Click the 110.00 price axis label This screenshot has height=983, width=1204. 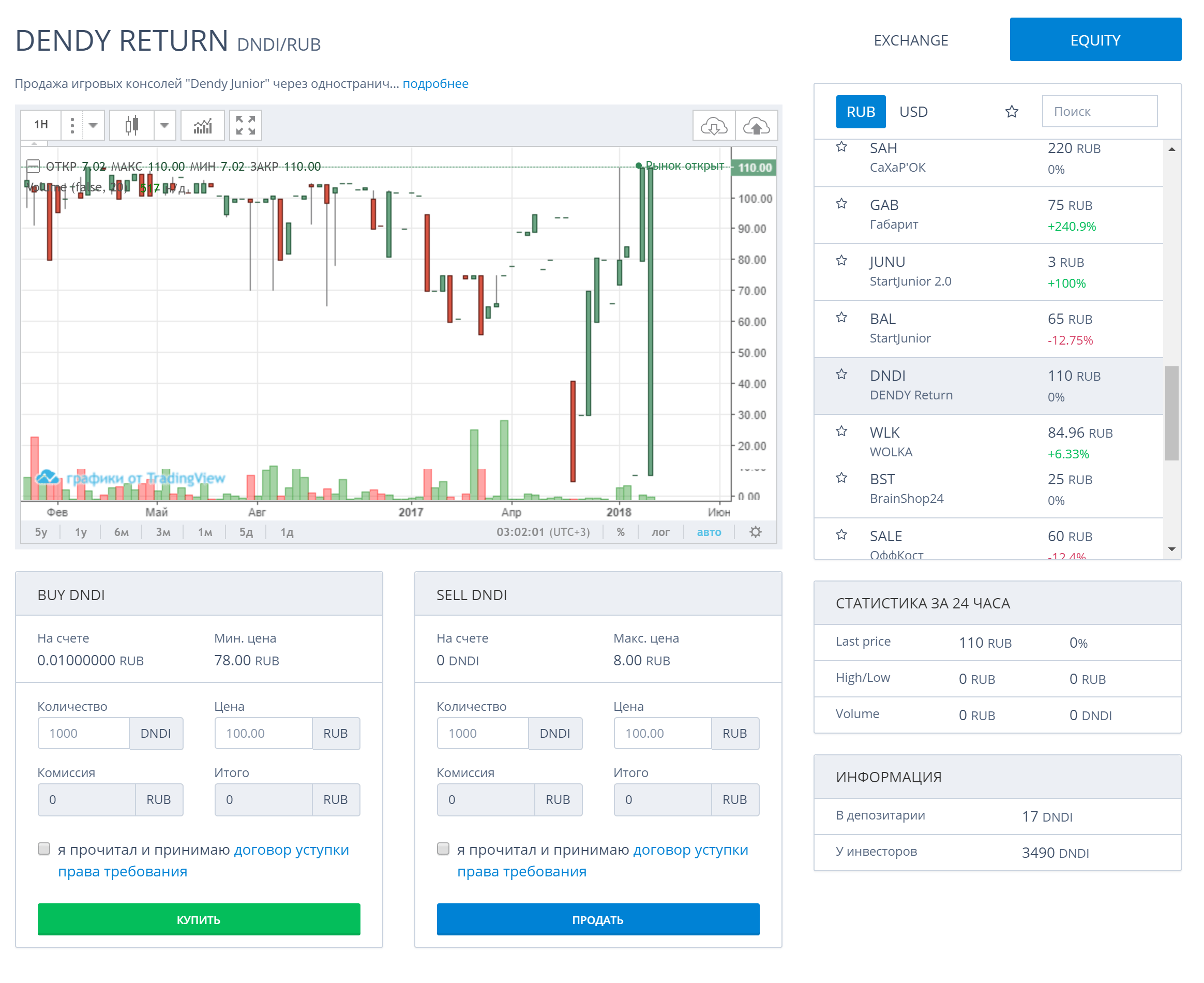pyautogui.click(x=755, y=168)
